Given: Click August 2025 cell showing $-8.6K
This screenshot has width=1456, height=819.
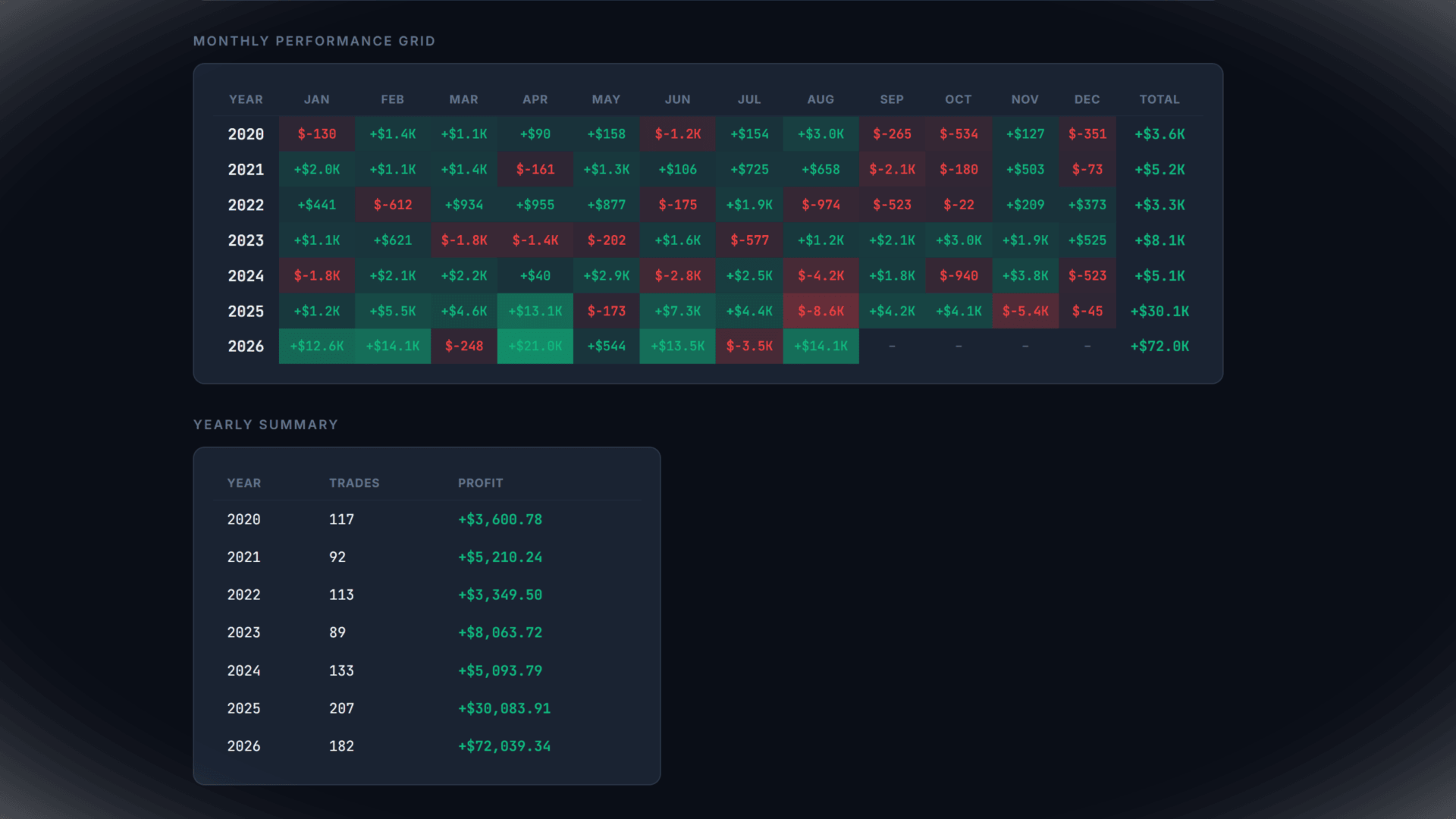Looking at the screenshot, I should 821,311.
